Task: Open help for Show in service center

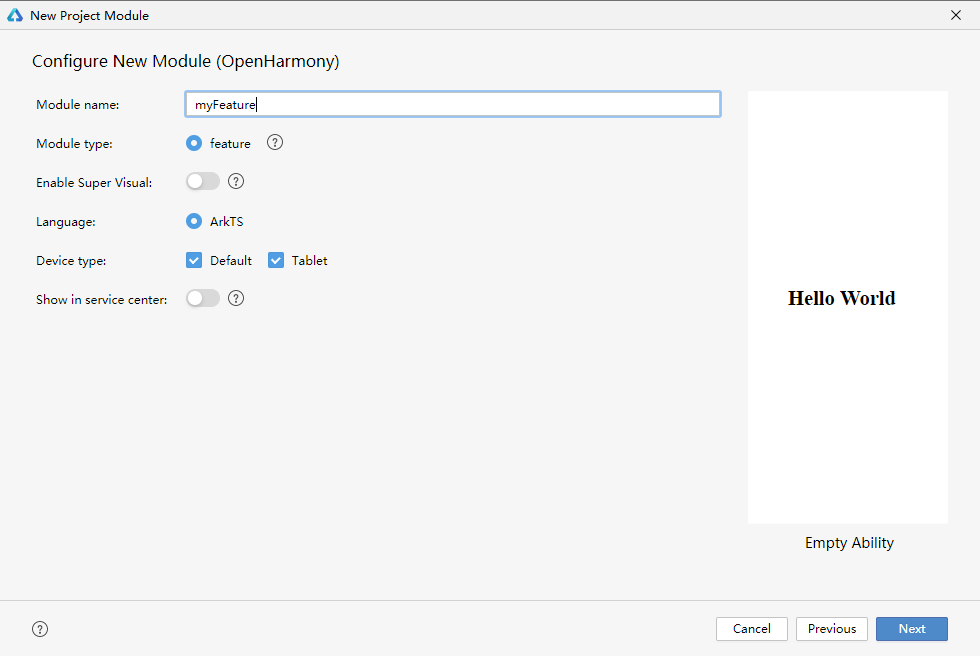Action: coord(236,299)
